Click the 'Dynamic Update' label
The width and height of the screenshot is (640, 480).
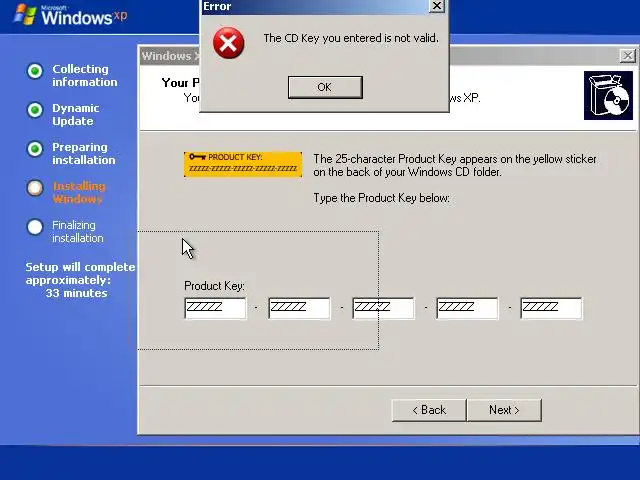(76, 115)
